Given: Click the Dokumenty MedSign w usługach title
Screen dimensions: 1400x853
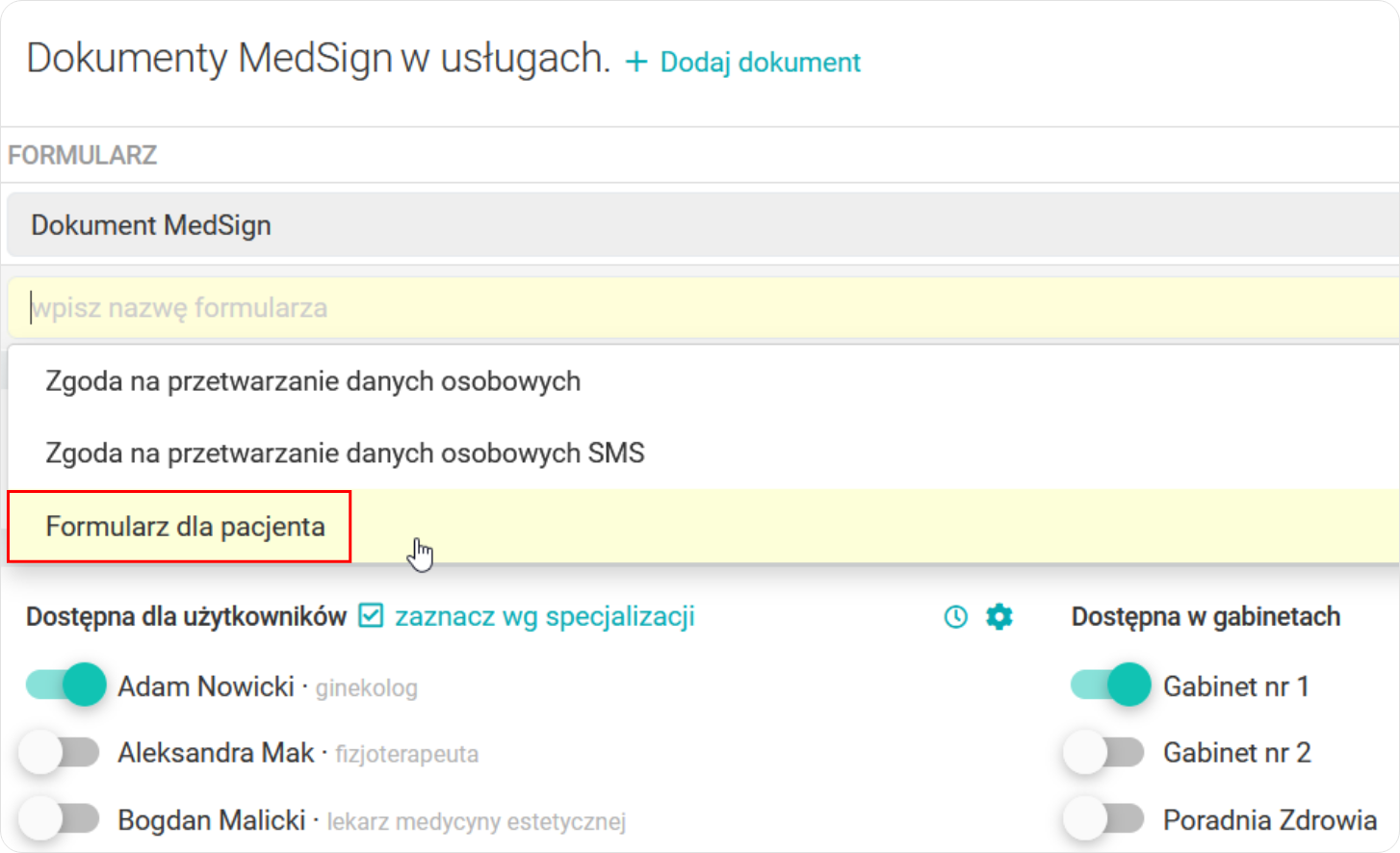Looking at the screenshot, I should (x=319, y=59).
